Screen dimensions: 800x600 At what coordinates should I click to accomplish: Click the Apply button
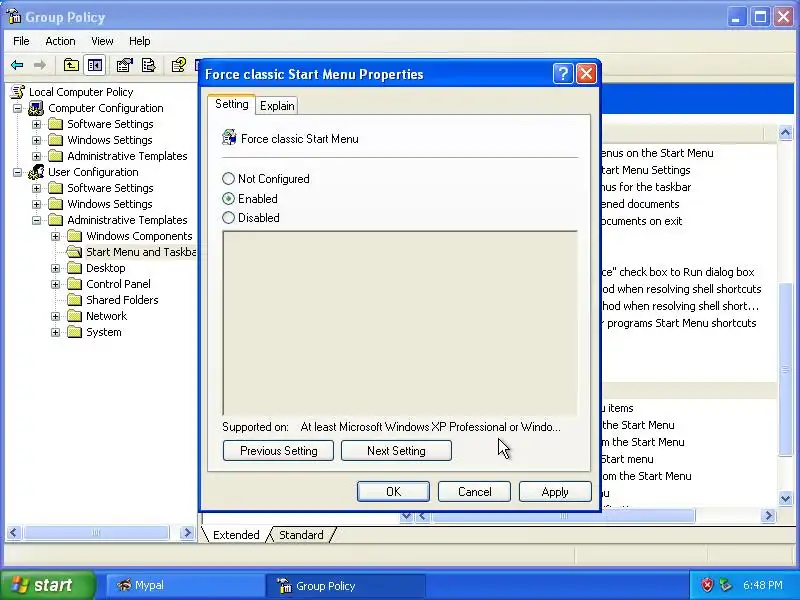[555, 491]
